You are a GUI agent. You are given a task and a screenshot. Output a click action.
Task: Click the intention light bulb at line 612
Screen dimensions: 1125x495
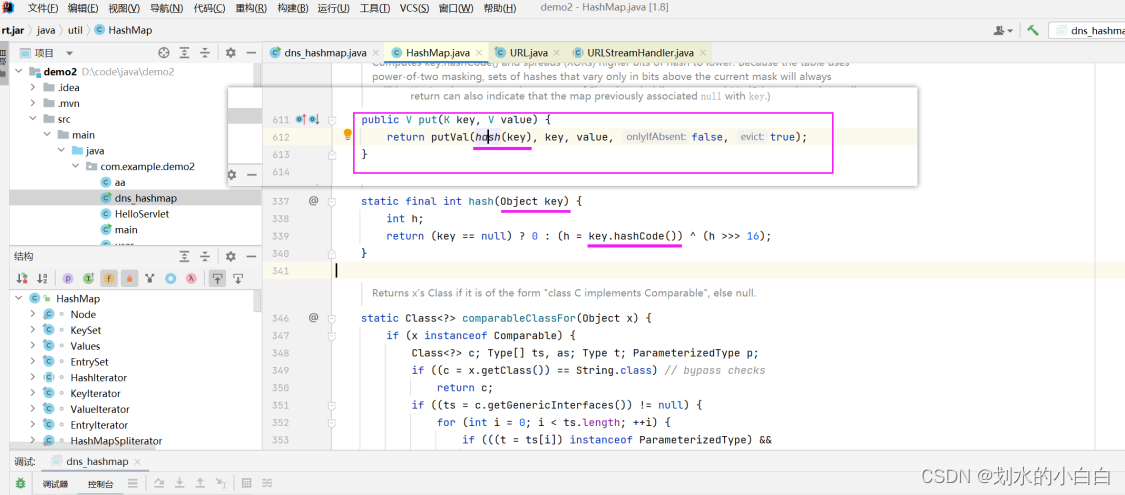(348, 134)
